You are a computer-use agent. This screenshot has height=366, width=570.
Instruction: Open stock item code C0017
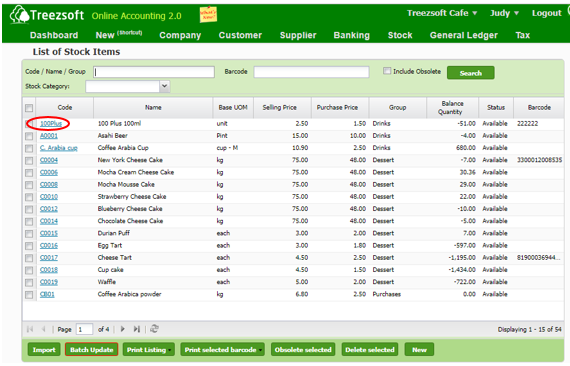[49, 258]
